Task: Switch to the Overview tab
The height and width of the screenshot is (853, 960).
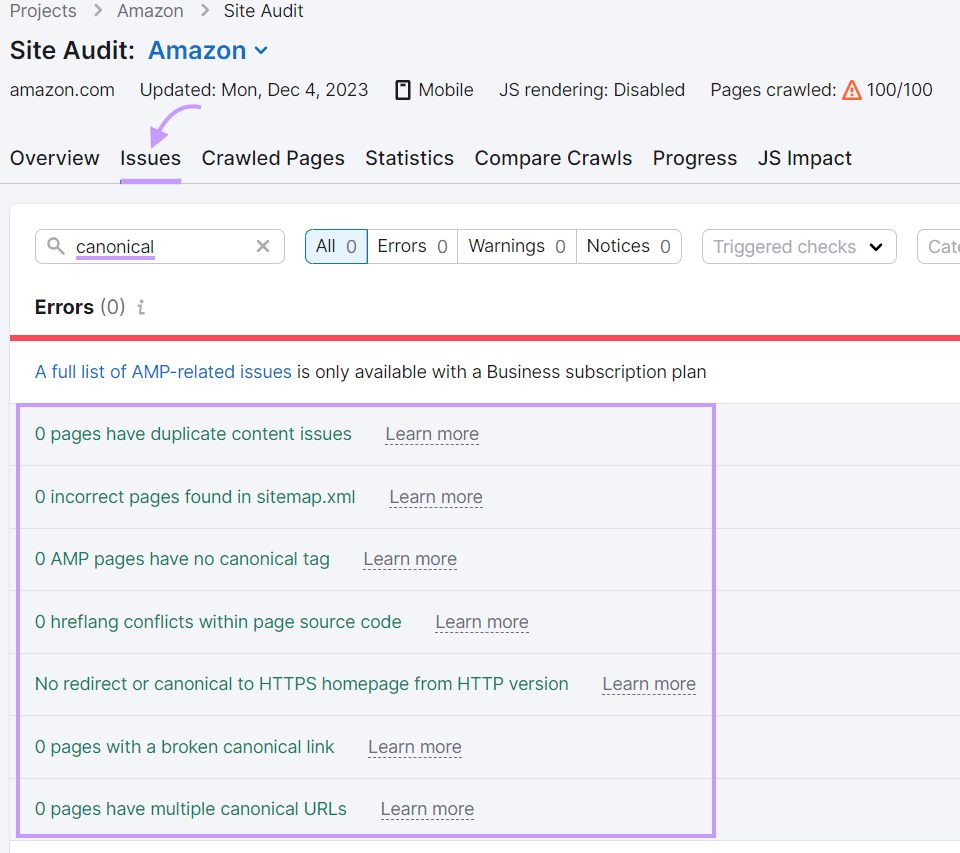Action: (55, 158)
